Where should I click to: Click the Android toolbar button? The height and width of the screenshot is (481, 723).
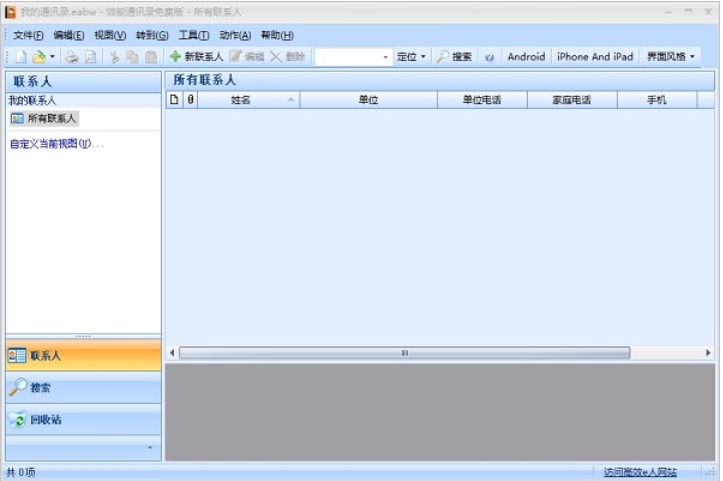point(526,57)
